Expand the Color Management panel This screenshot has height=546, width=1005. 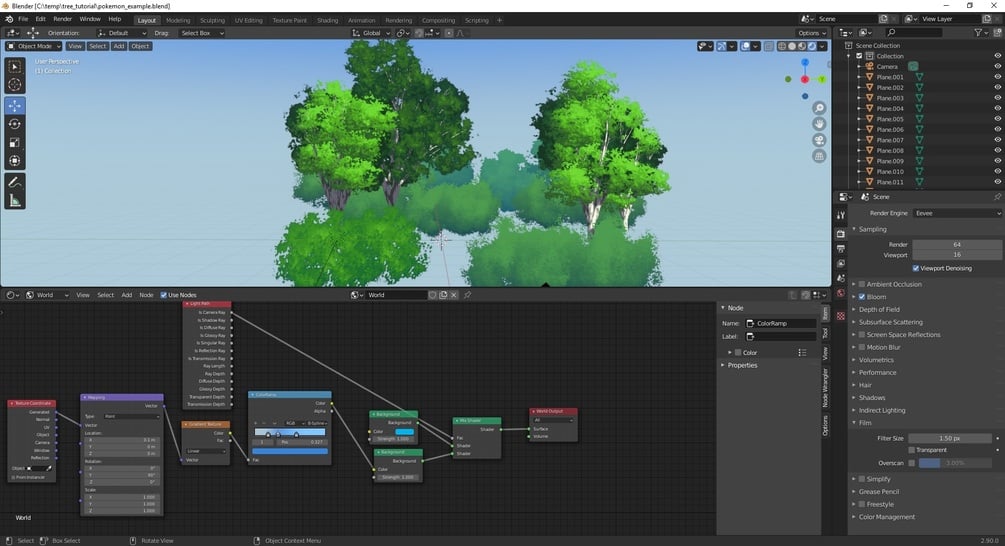[886, 517]
